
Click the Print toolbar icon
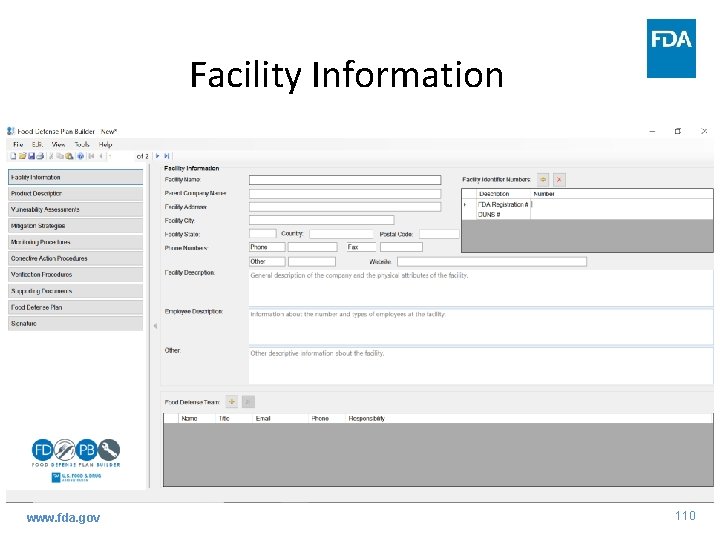coord(40,156)
